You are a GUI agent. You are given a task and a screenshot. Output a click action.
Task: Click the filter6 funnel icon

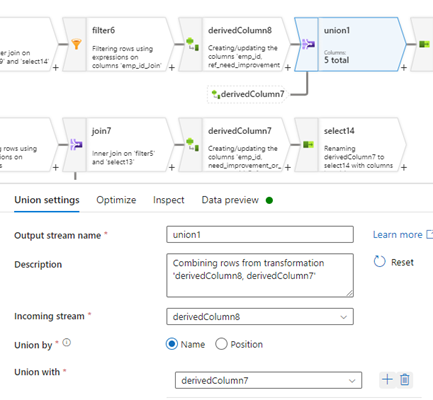[x=76, y=44]
